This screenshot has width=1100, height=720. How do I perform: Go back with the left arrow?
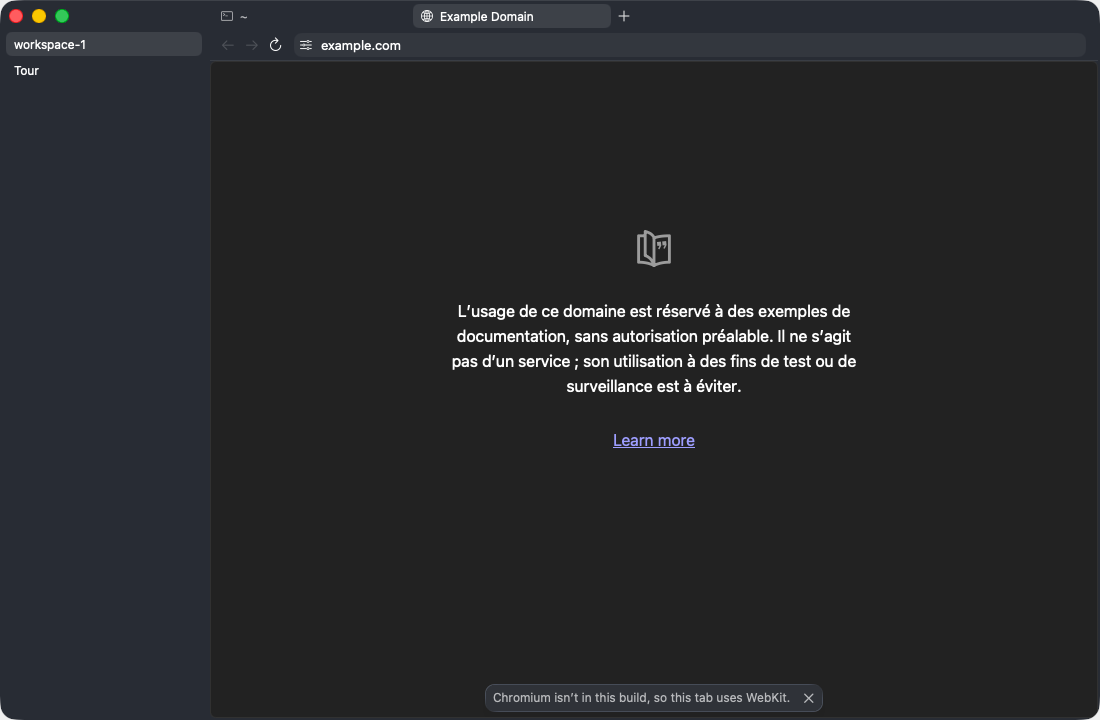[227, 45]
